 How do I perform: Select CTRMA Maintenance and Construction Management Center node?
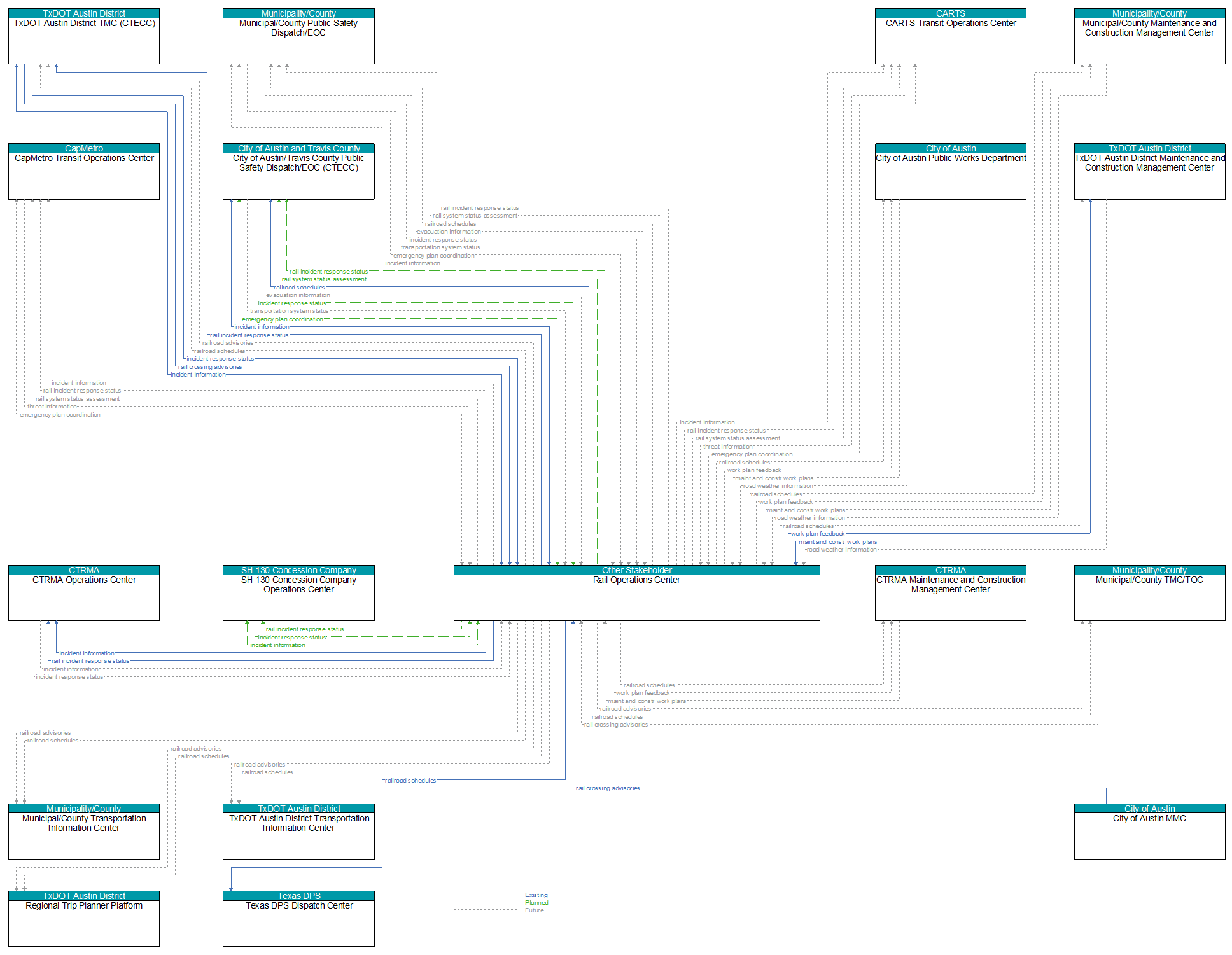tap(950, 593)
